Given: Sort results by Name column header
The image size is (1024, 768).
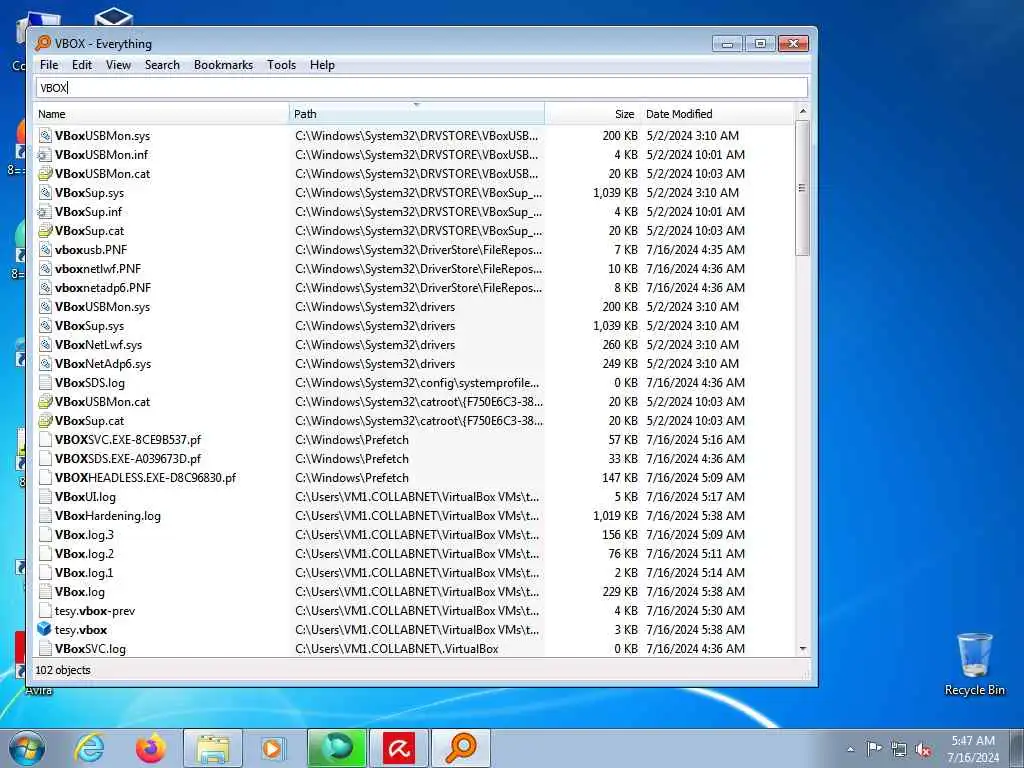Looking at the screenshot, I should pyautogui.click(x=161, y=114).
